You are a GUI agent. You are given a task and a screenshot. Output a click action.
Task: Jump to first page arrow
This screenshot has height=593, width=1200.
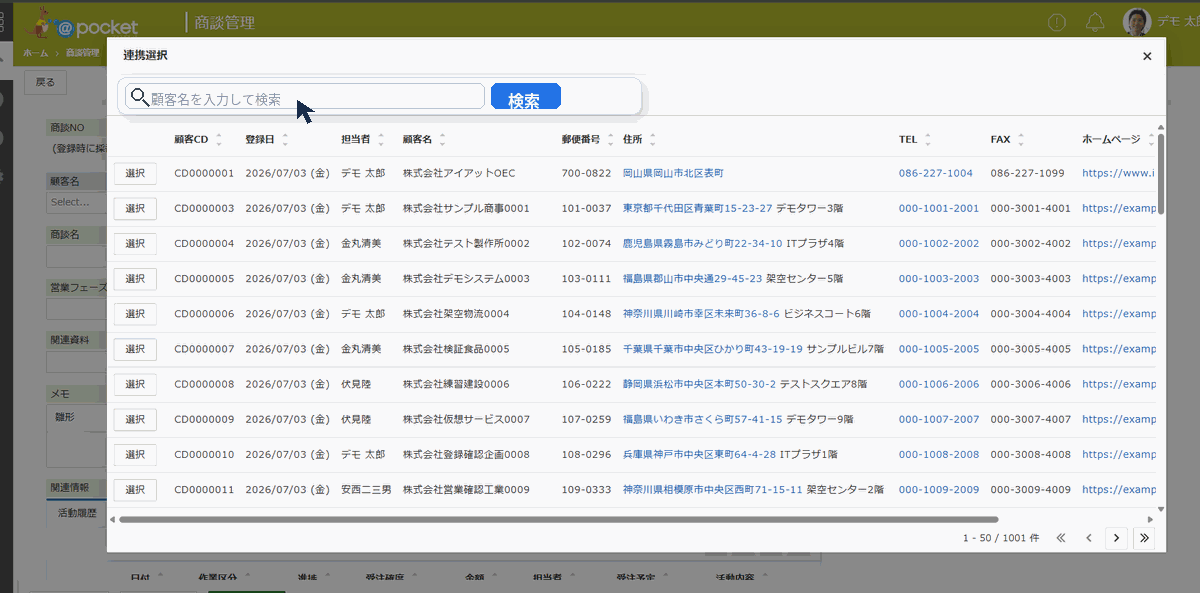[1061, 538]
